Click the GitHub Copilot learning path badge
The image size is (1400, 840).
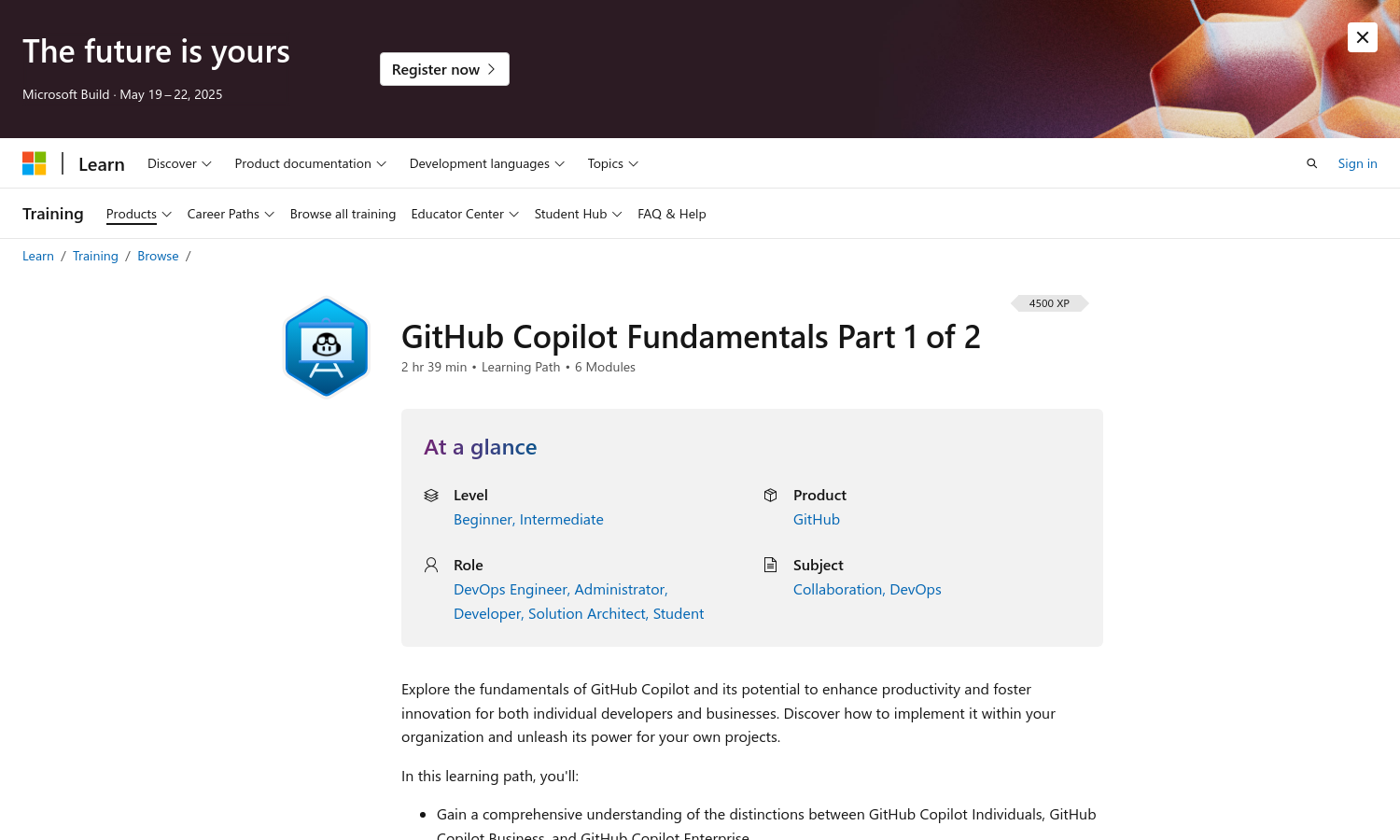[x=327, y=347]
